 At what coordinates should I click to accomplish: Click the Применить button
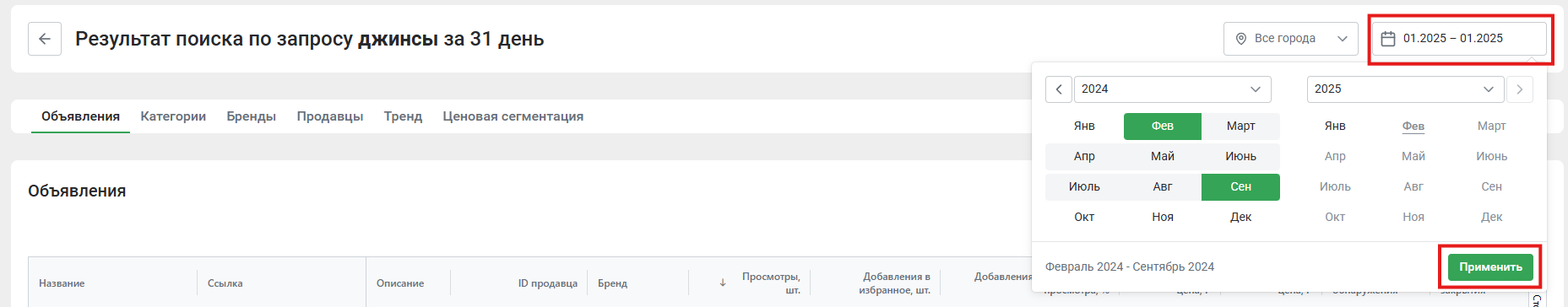pos(1490,267)
